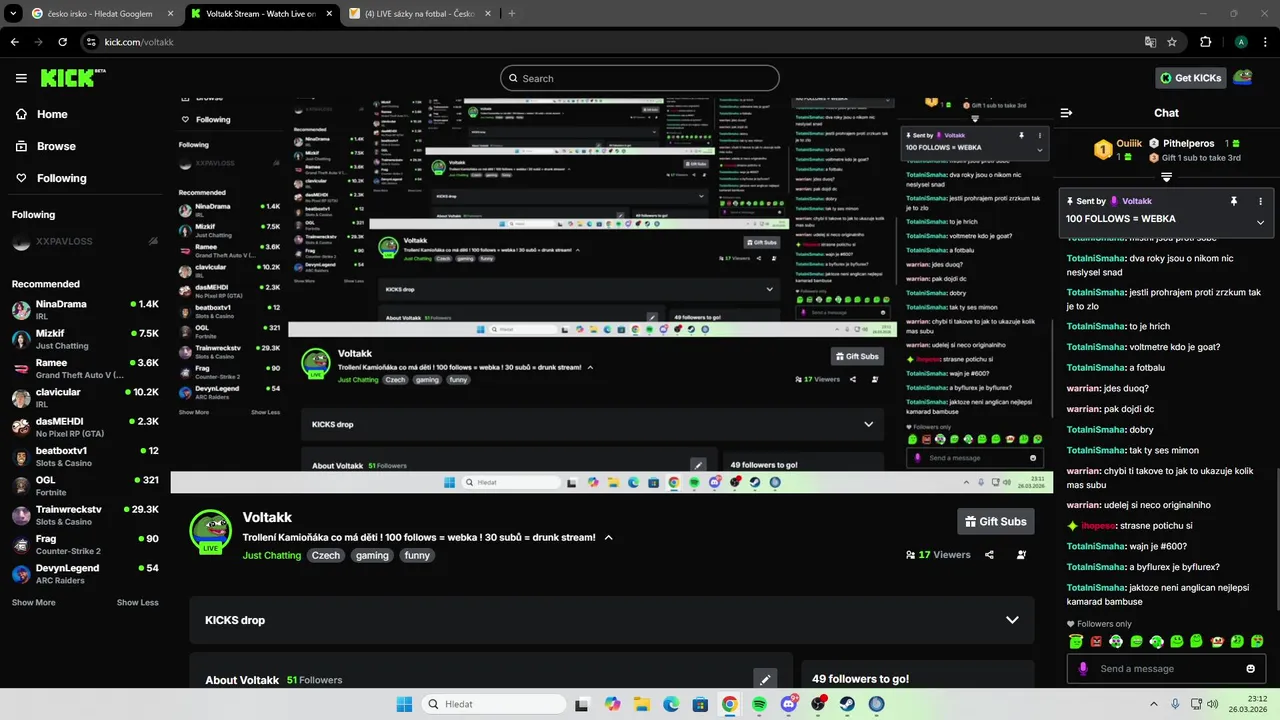This screenshot has width=1280, height=720.
Task: Open Chrome extensions puzzle icon
Action: [x=1205, y=42]
